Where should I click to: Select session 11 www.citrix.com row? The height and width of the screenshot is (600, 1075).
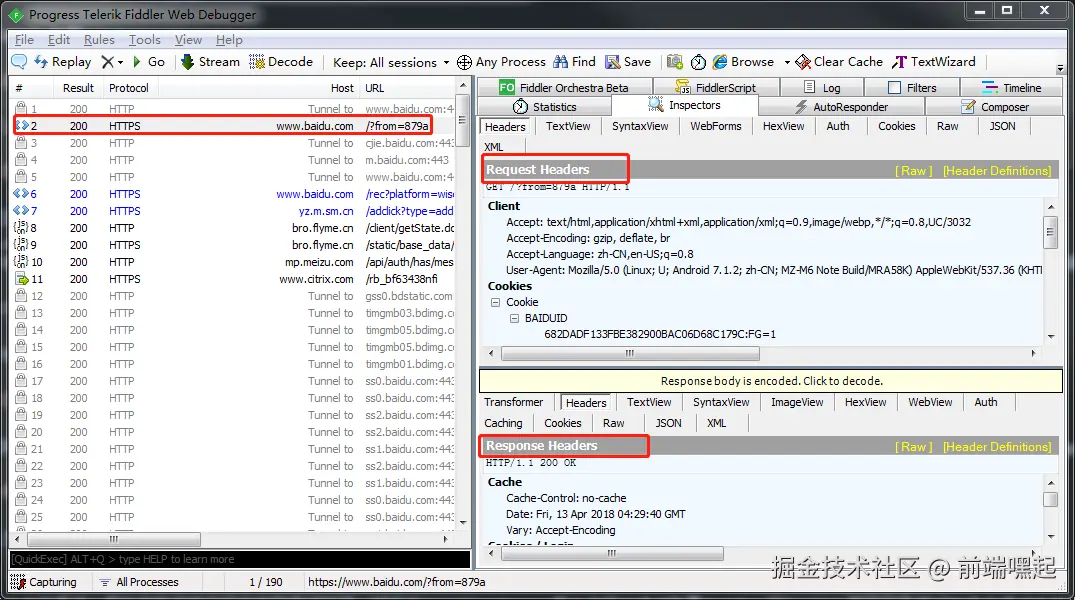point(233,279)
